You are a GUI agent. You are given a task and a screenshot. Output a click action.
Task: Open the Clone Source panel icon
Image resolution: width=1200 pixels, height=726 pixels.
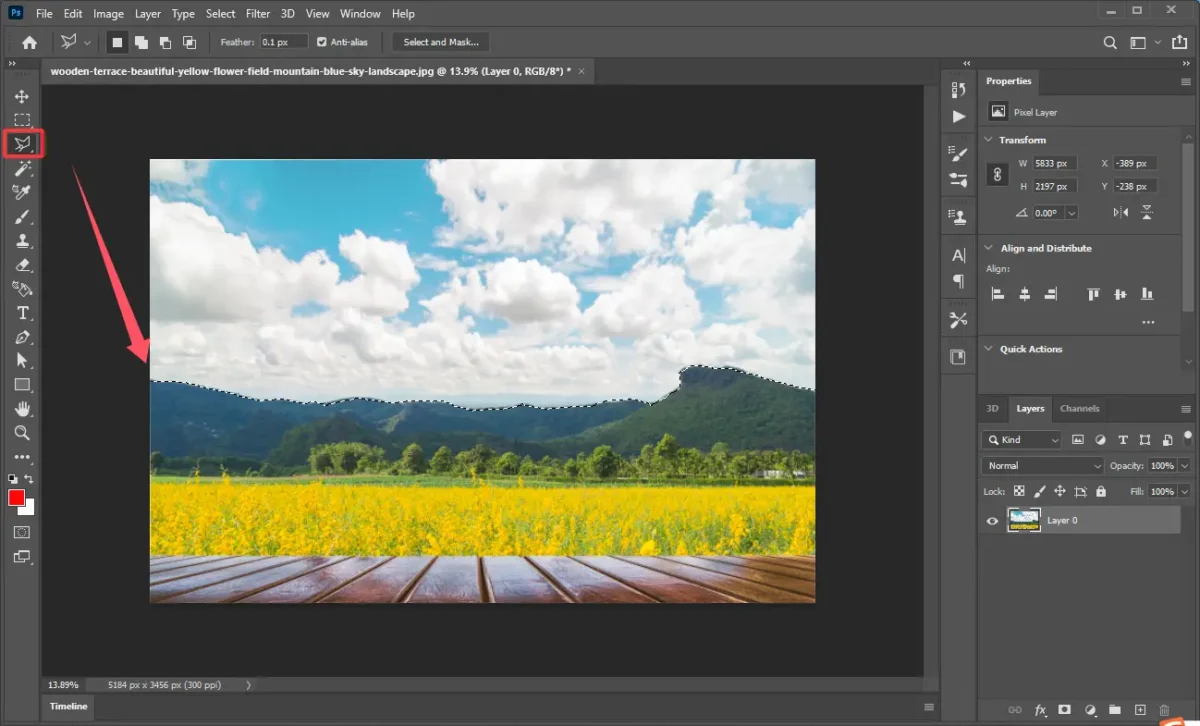(959, 217)
